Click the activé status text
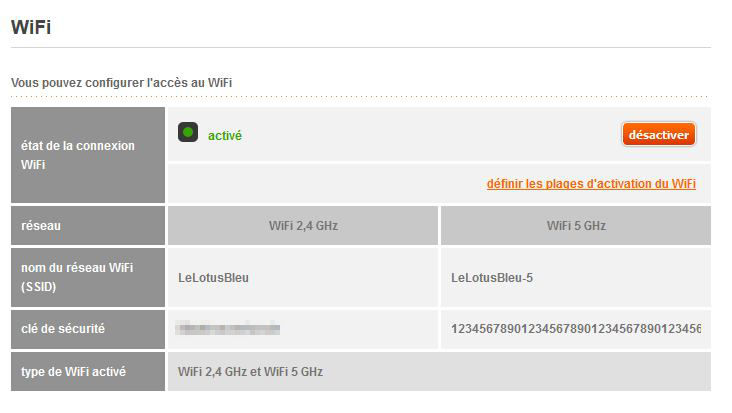 225,136
